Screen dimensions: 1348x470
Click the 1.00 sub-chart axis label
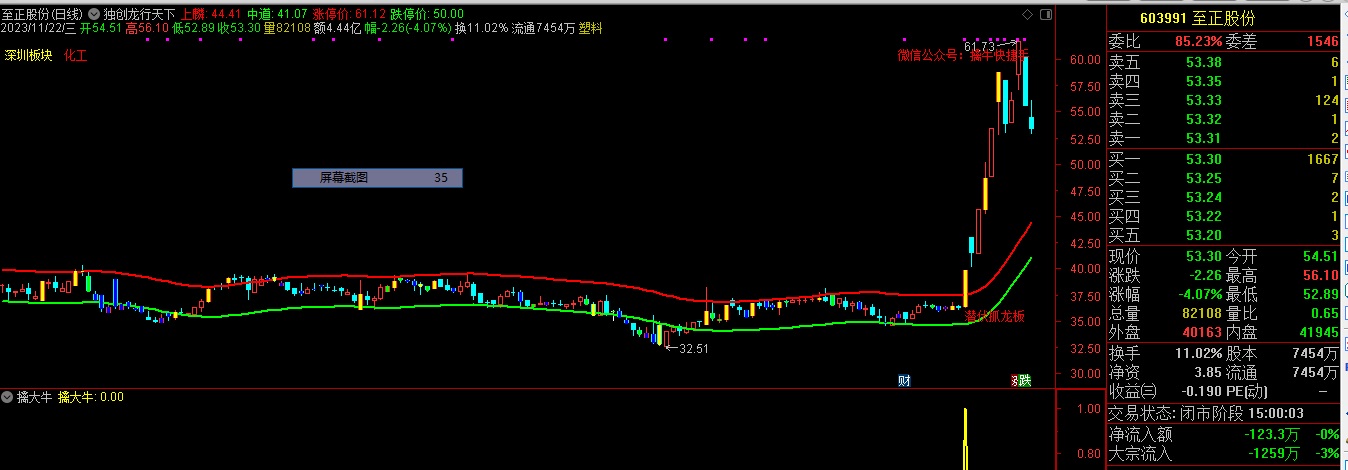tap(1089, 409)
